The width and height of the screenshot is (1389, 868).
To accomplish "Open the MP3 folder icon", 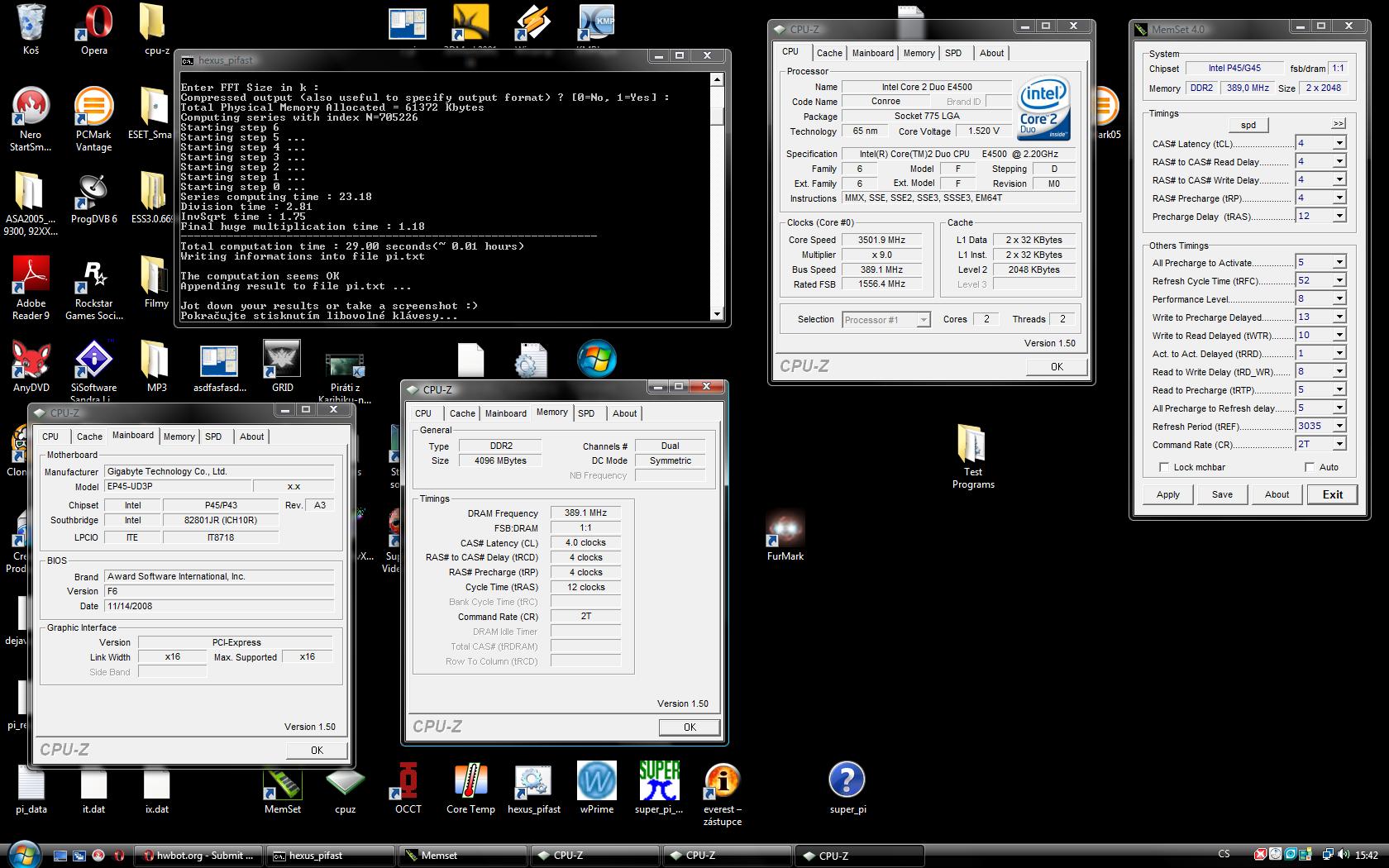I will pyautogui.click(x=156, y=367).
